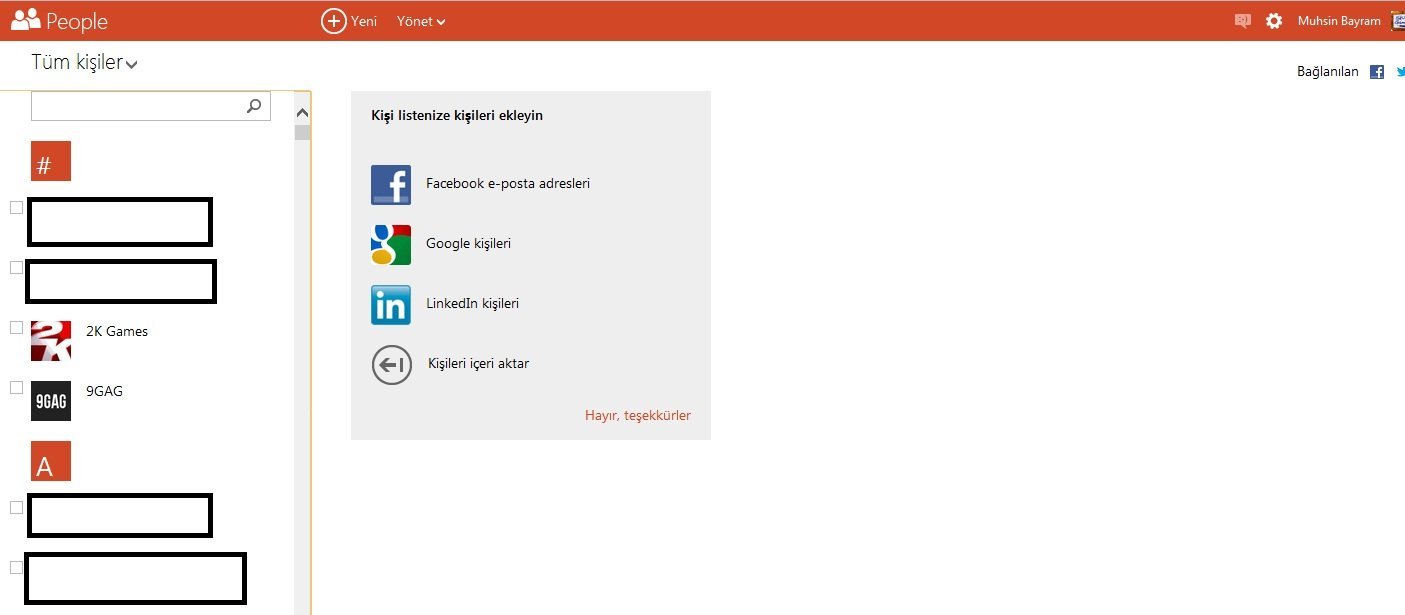
Task: Select LinkedIn kişileri option
Action: point(472,304)
